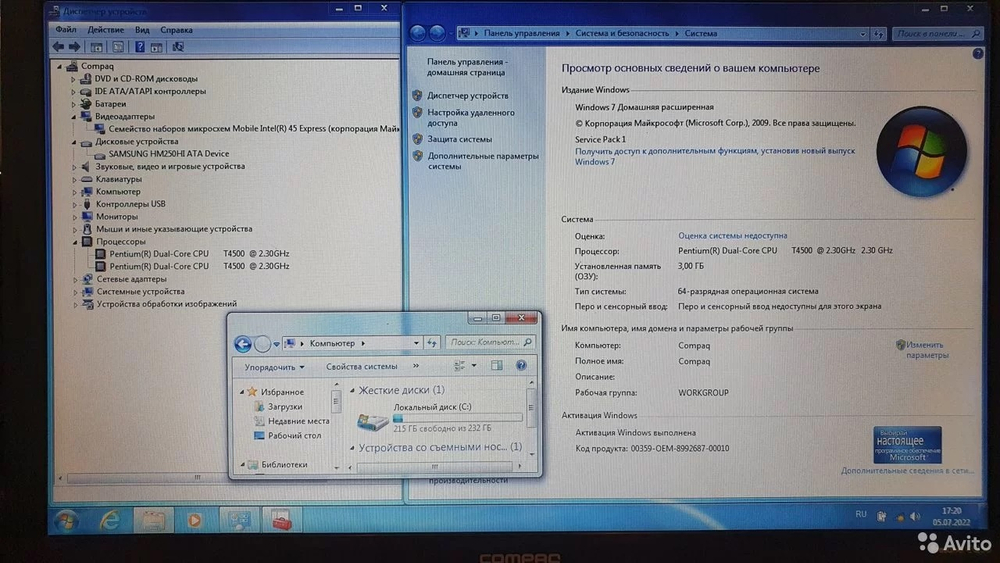Select the Мониторы category
This screenshot has width=1000, height=563.
click(117, 217)
